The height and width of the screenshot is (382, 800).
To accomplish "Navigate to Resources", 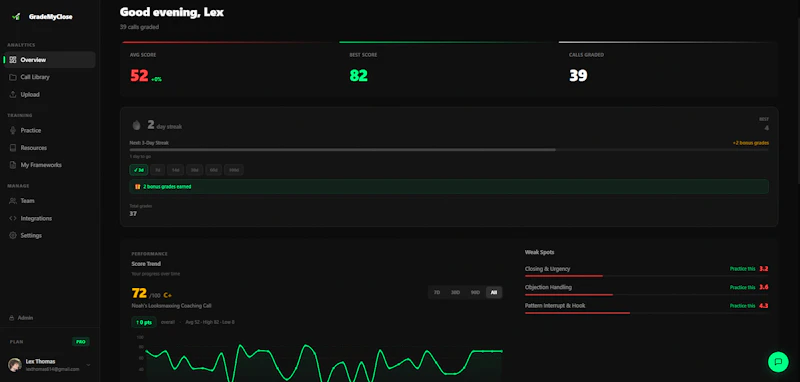I will pyautogui.click(x=49, y=147).
